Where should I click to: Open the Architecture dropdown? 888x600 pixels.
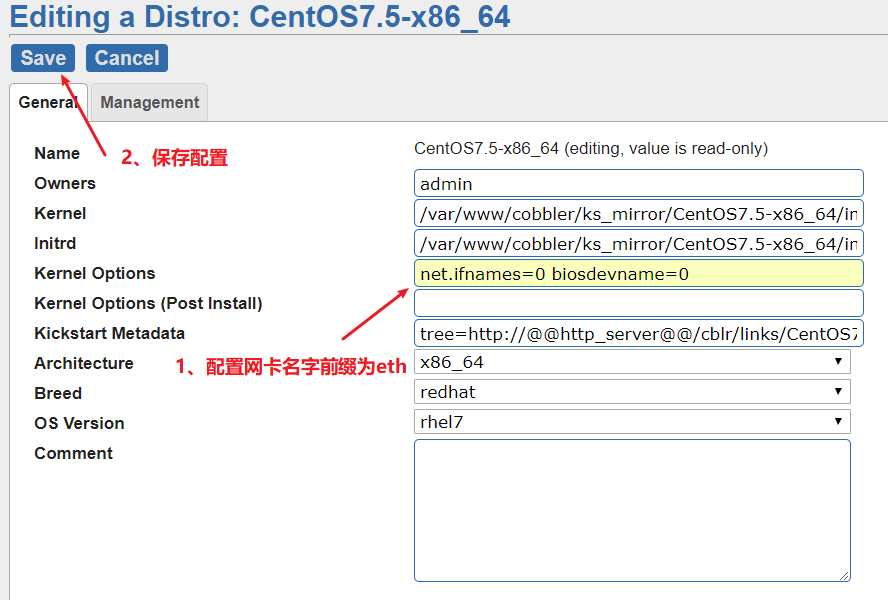[632, 361]
